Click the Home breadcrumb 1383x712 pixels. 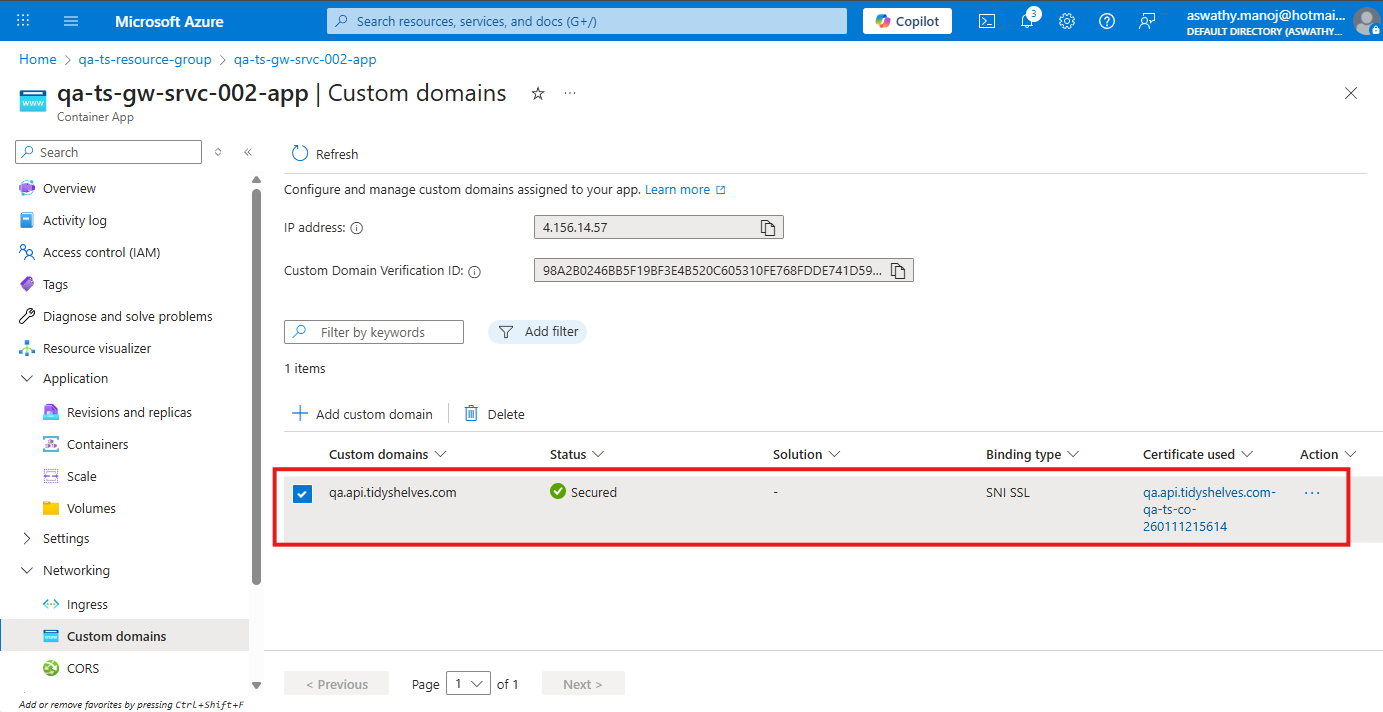pyautogui.click(x=38, y=60)
